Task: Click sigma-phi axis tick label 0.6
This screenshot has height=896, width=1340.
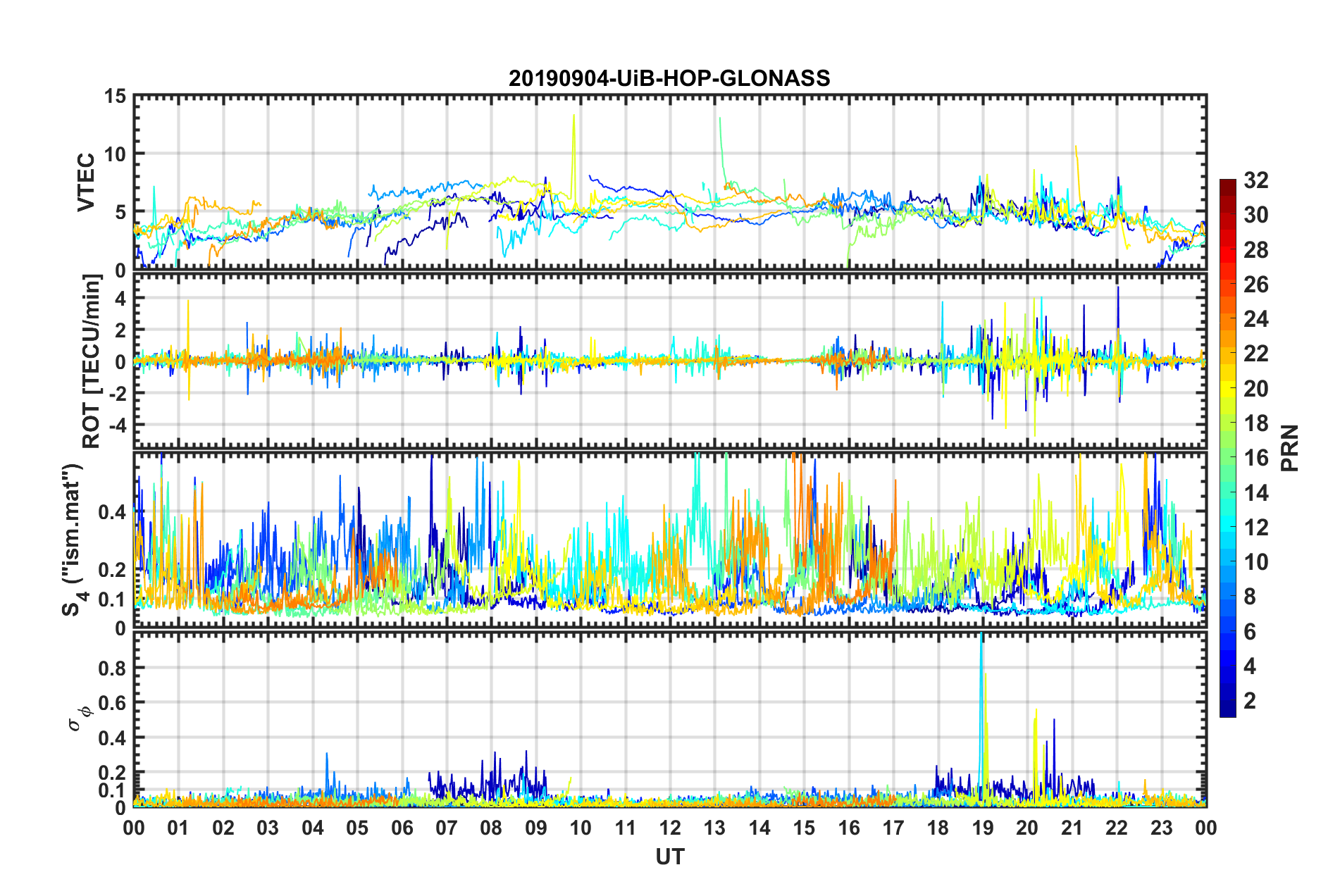Action: [113, 703]
